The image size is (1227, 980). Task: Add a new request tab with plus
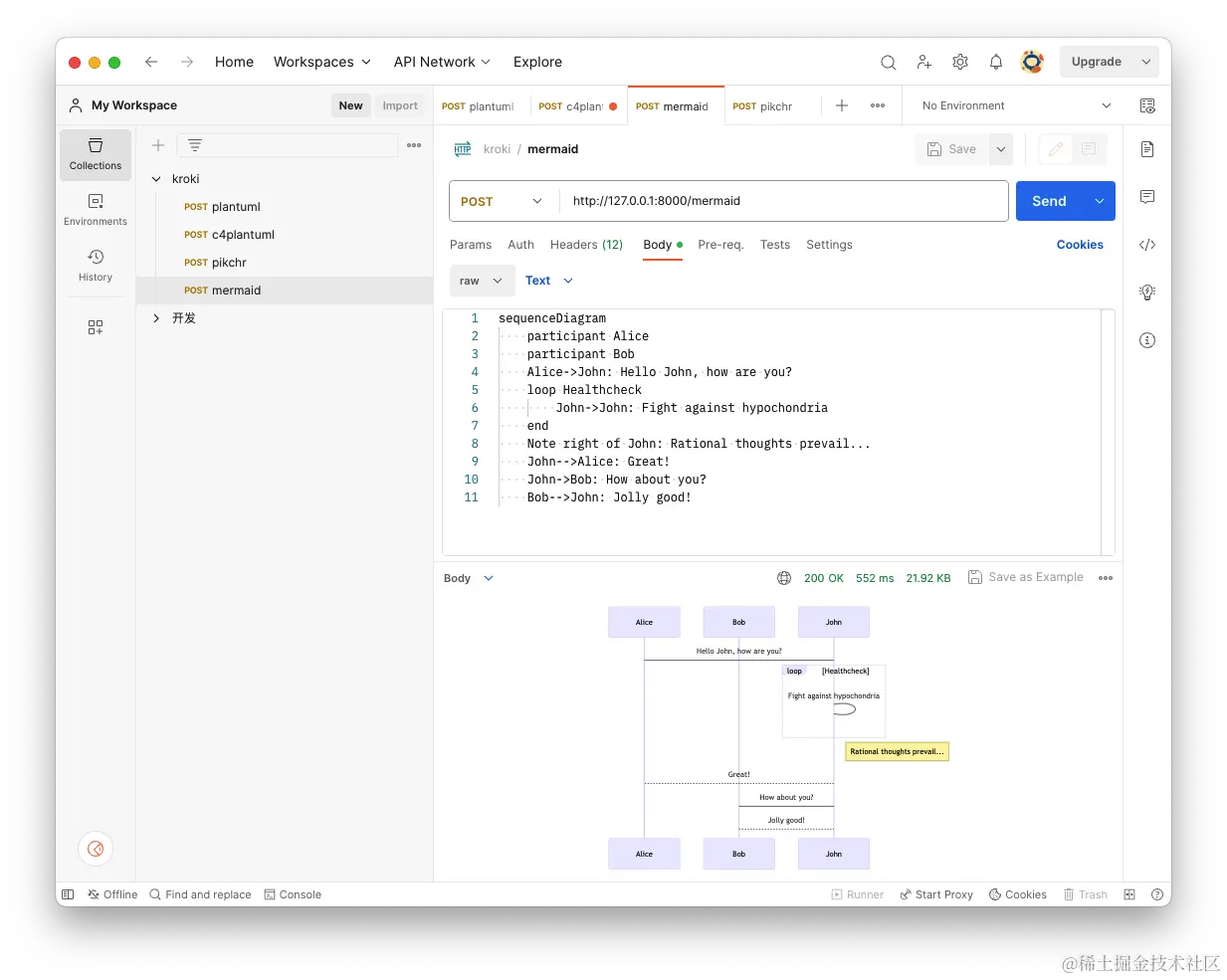pos(842,105)
